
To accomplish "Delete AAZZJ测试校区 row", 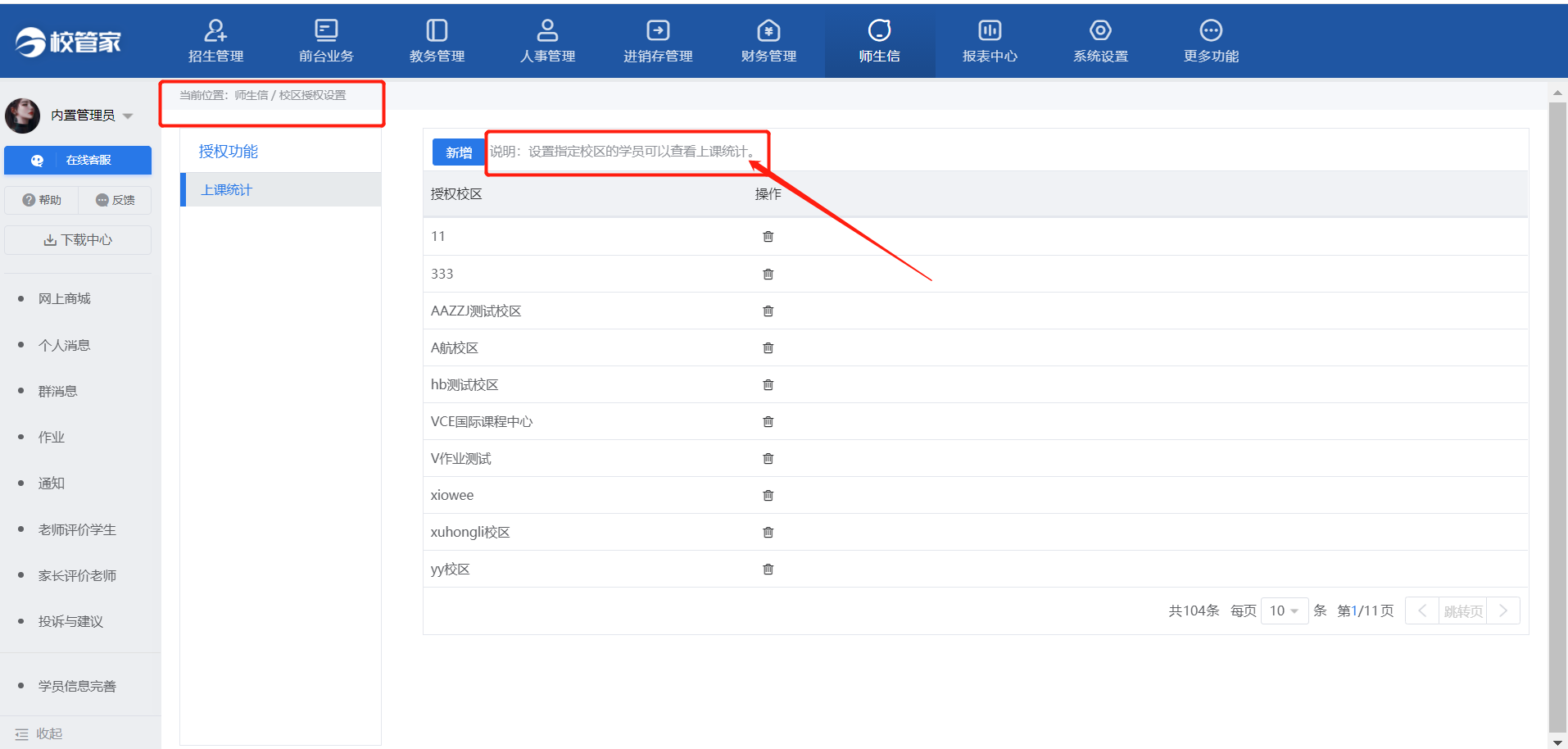I will (x=768, y=311).
